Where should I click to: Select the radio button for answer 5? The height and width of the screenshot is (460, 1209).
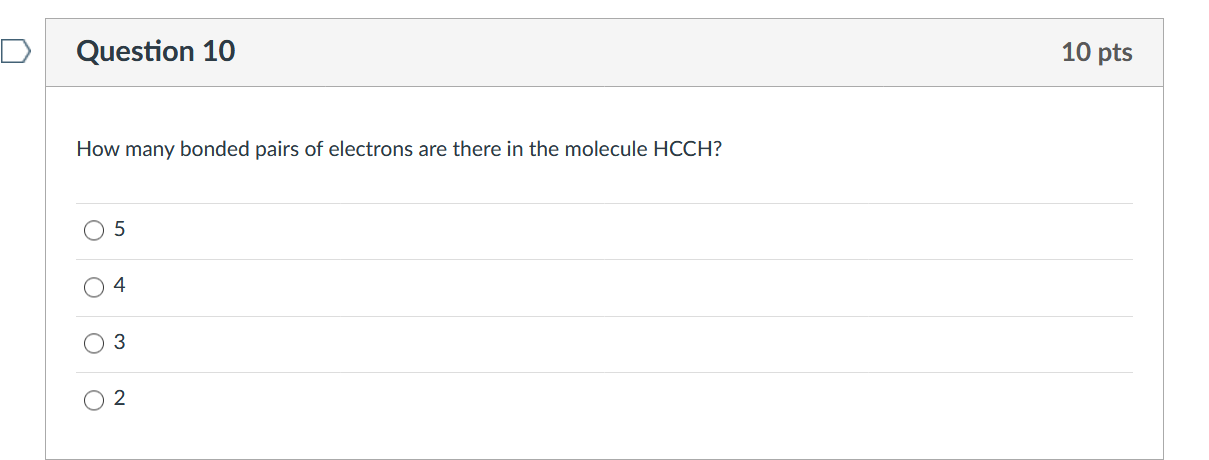click(93, 231)
